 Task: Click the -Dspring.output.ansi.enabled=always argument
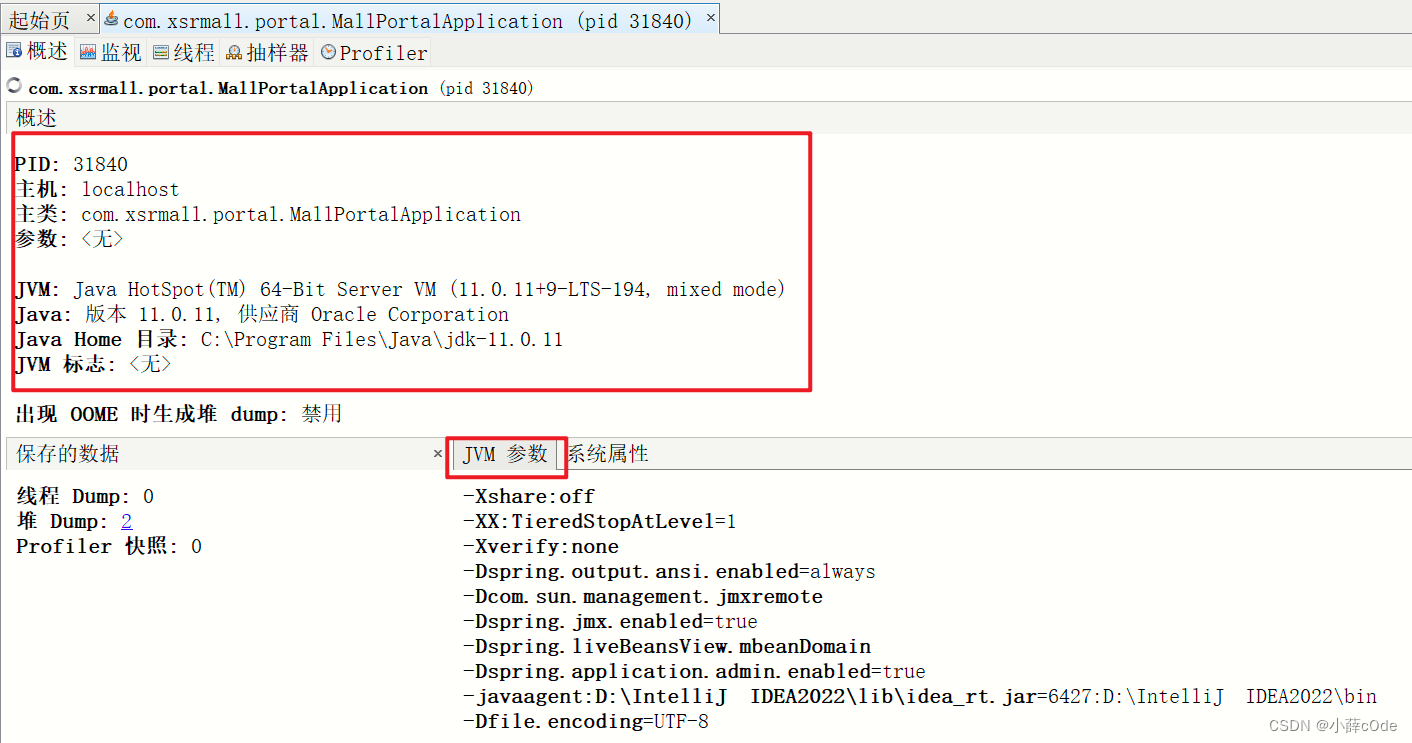coord(669,571)
